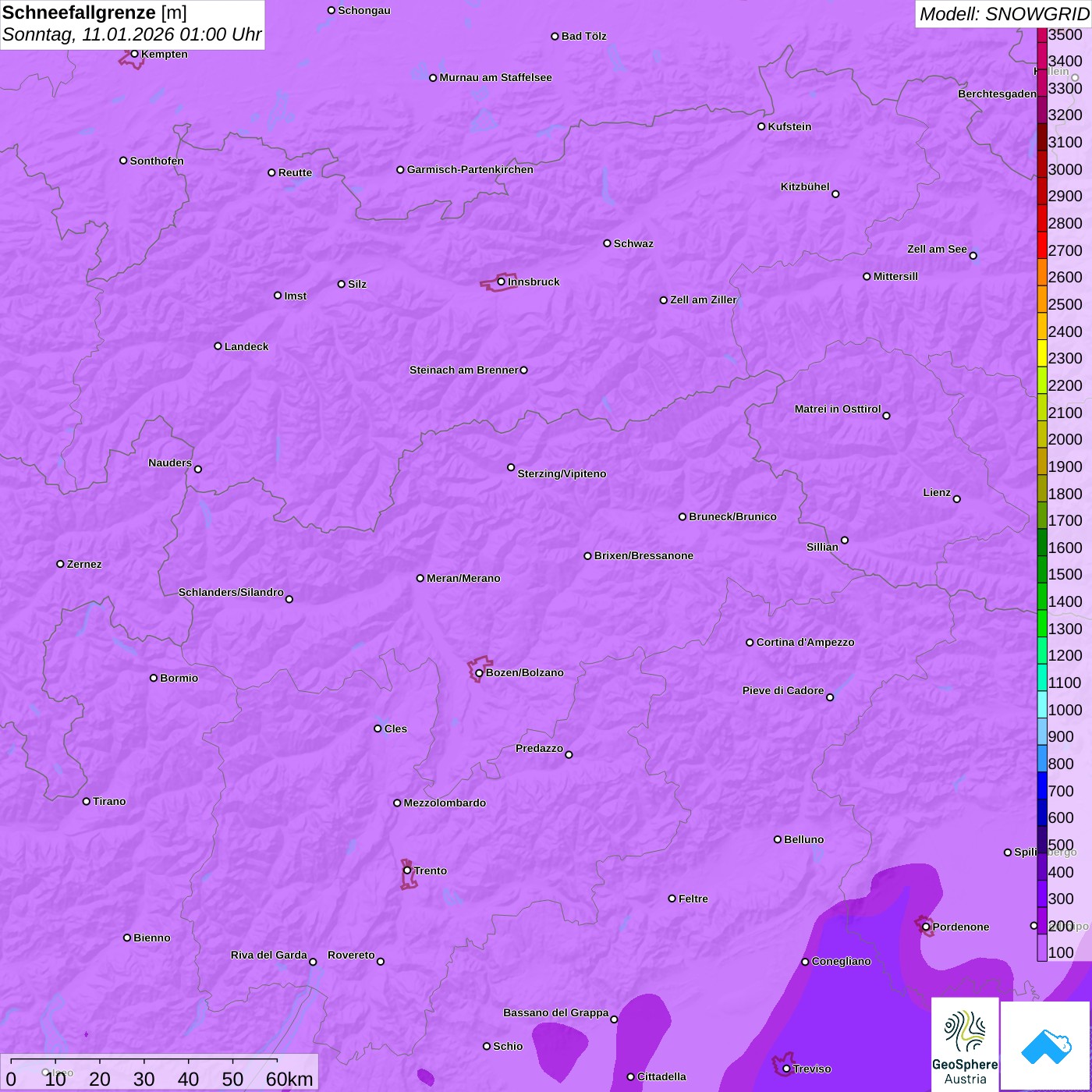Click the Rovereto label

pyautogui.click(x=351, y=955)
